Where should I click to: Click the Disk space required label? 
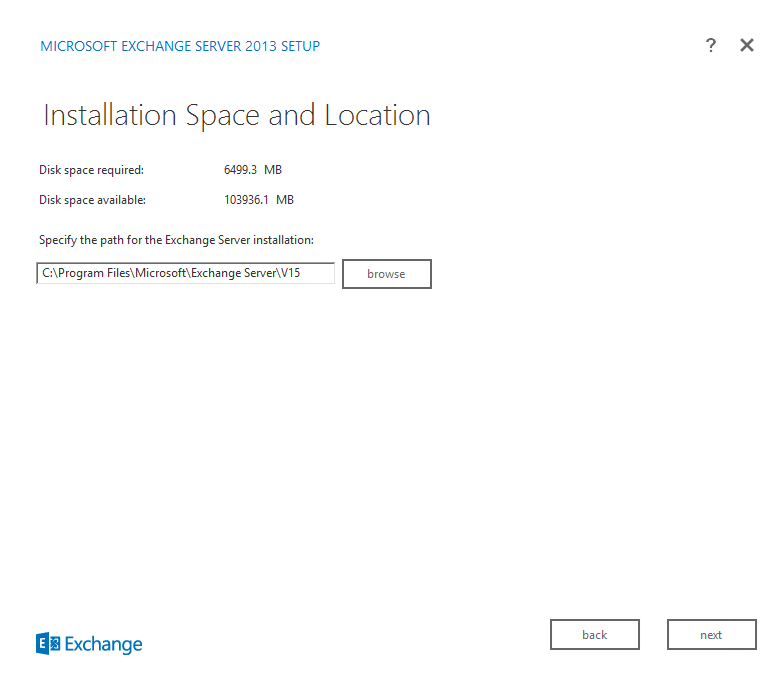click(x=91, y=170)
